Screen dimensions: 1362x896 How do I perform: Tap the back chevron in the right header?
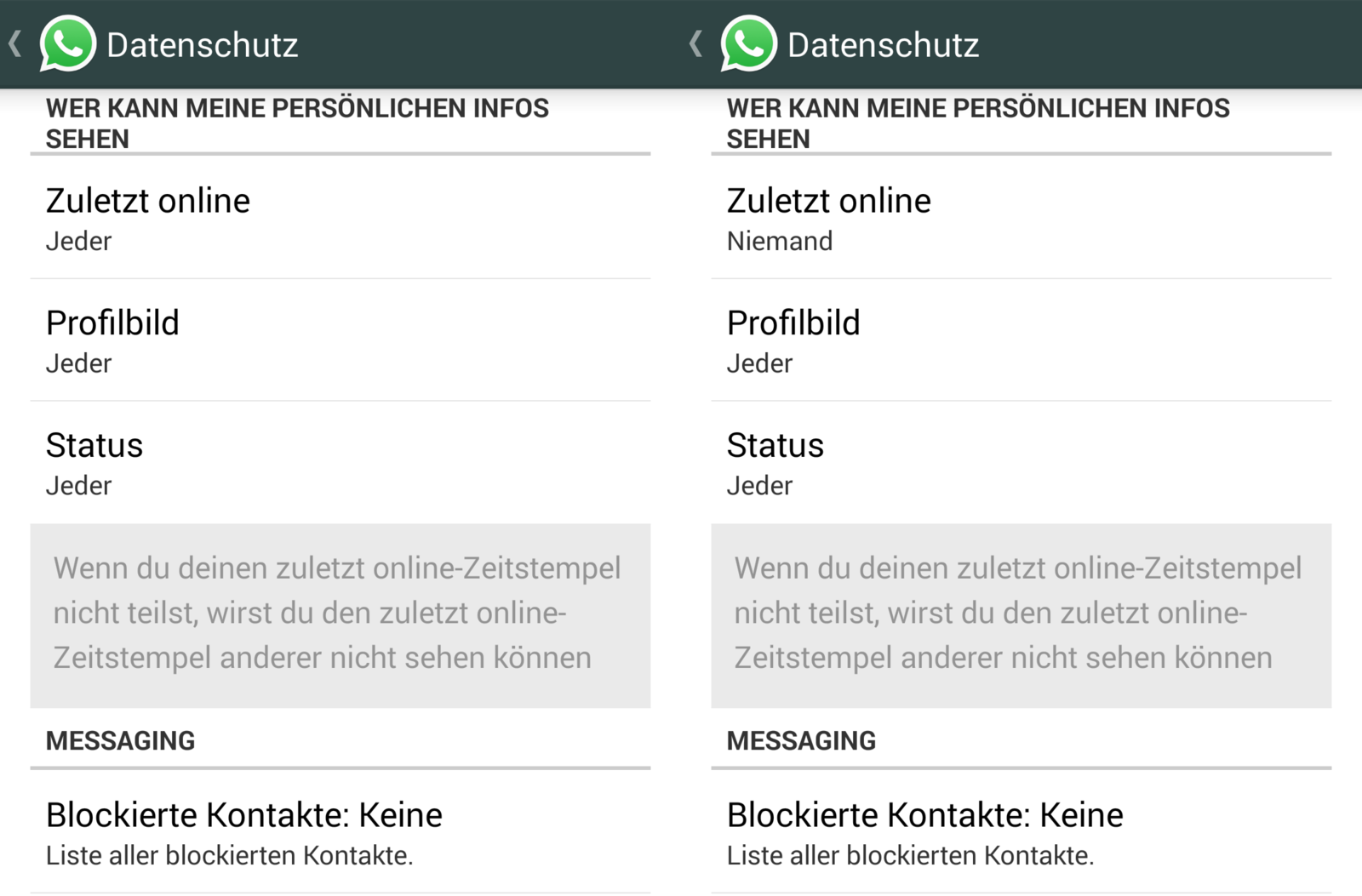pos(696,43)
